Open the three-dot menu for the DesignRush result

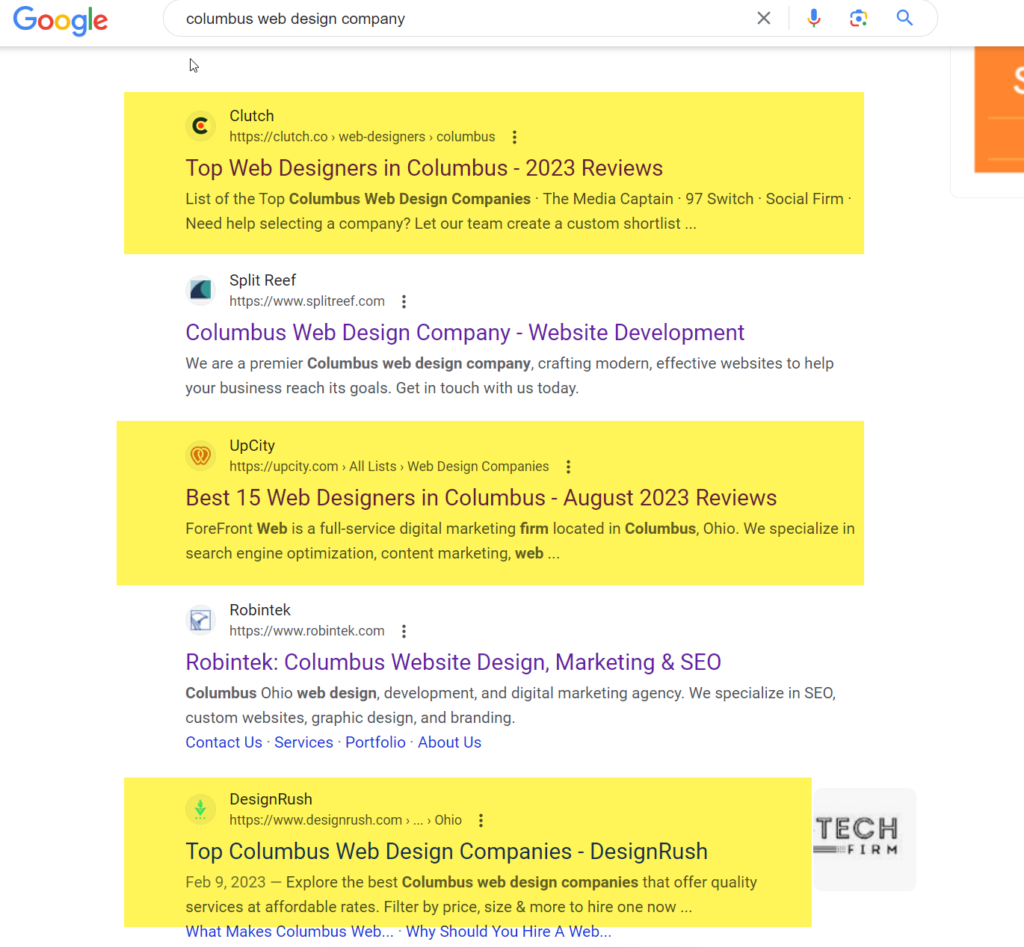point(481,821)
